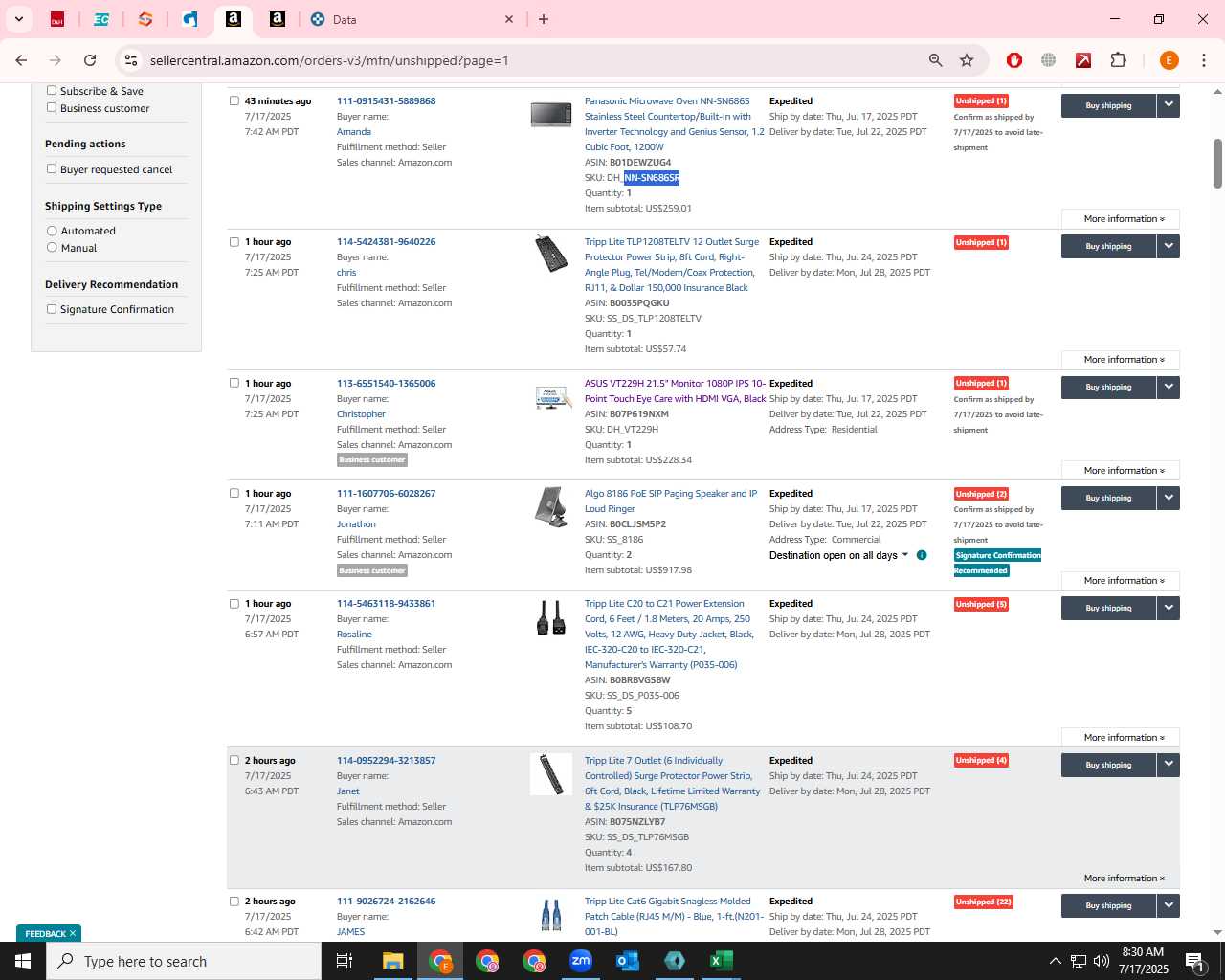Image resolution: width=1225 pixels, height=980 pixels.
Task: Open the red Opera-style extension icon
Action: [x=1014, y=60]
